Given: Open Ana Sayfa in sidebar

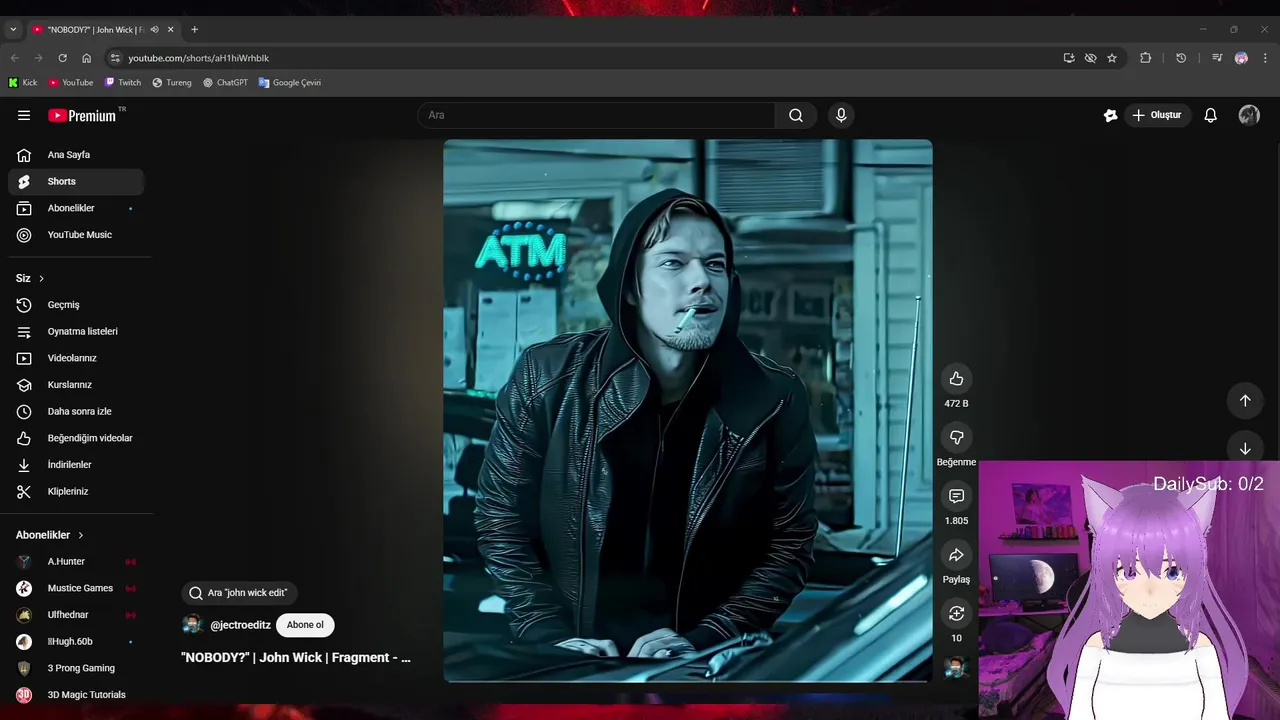Looking at the screenshot, I should pos(76,155).
